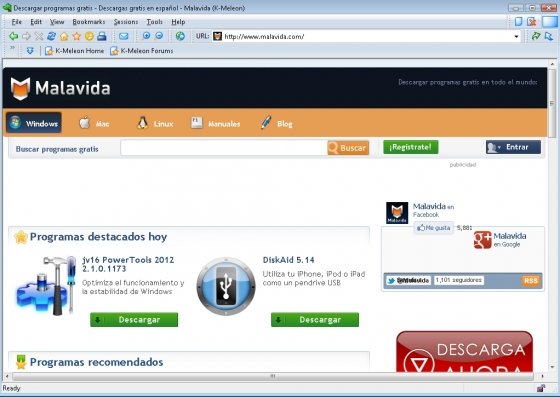The height and width of the screenshot is (397, 560).
Task: Click the Stop loading X icon
Action: tap(39, 36)
